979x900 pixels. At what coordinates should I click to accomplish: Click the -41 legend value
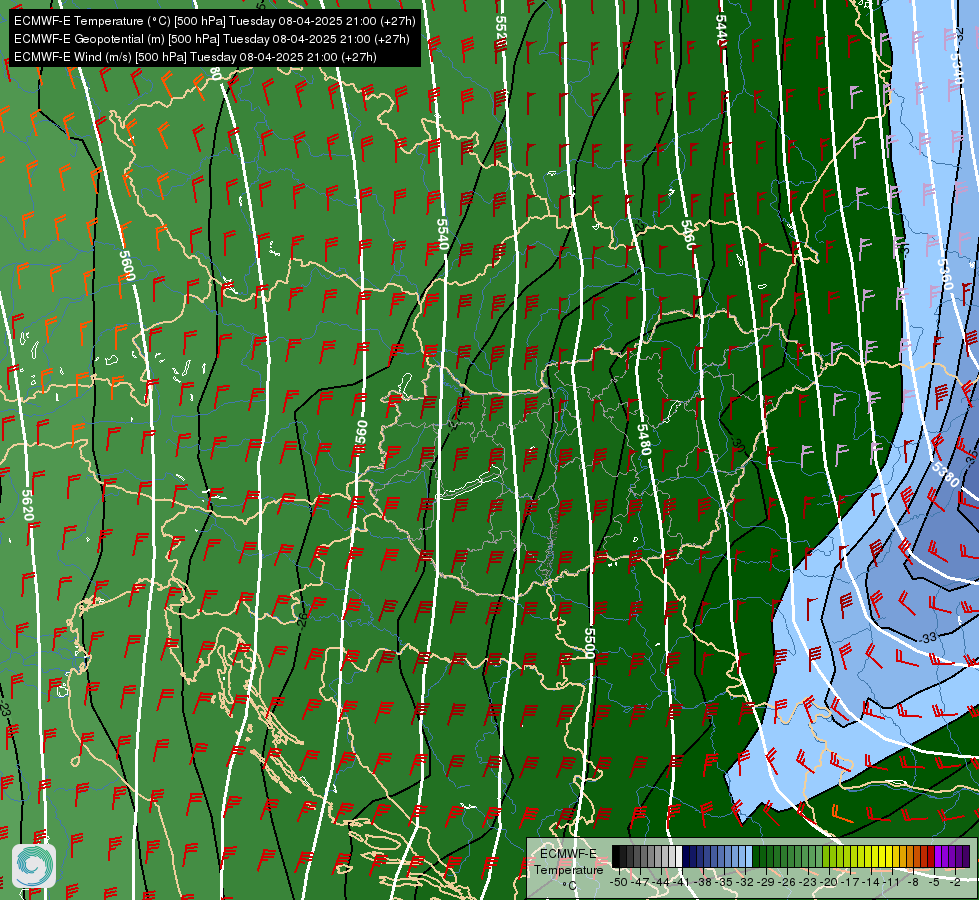681,882
